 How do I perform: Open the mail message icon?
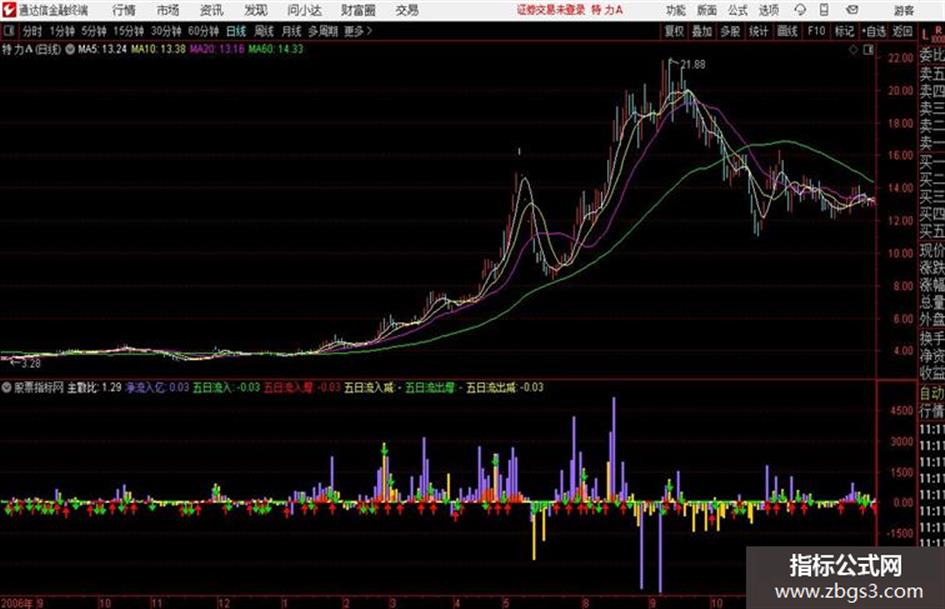coord(852,10)
